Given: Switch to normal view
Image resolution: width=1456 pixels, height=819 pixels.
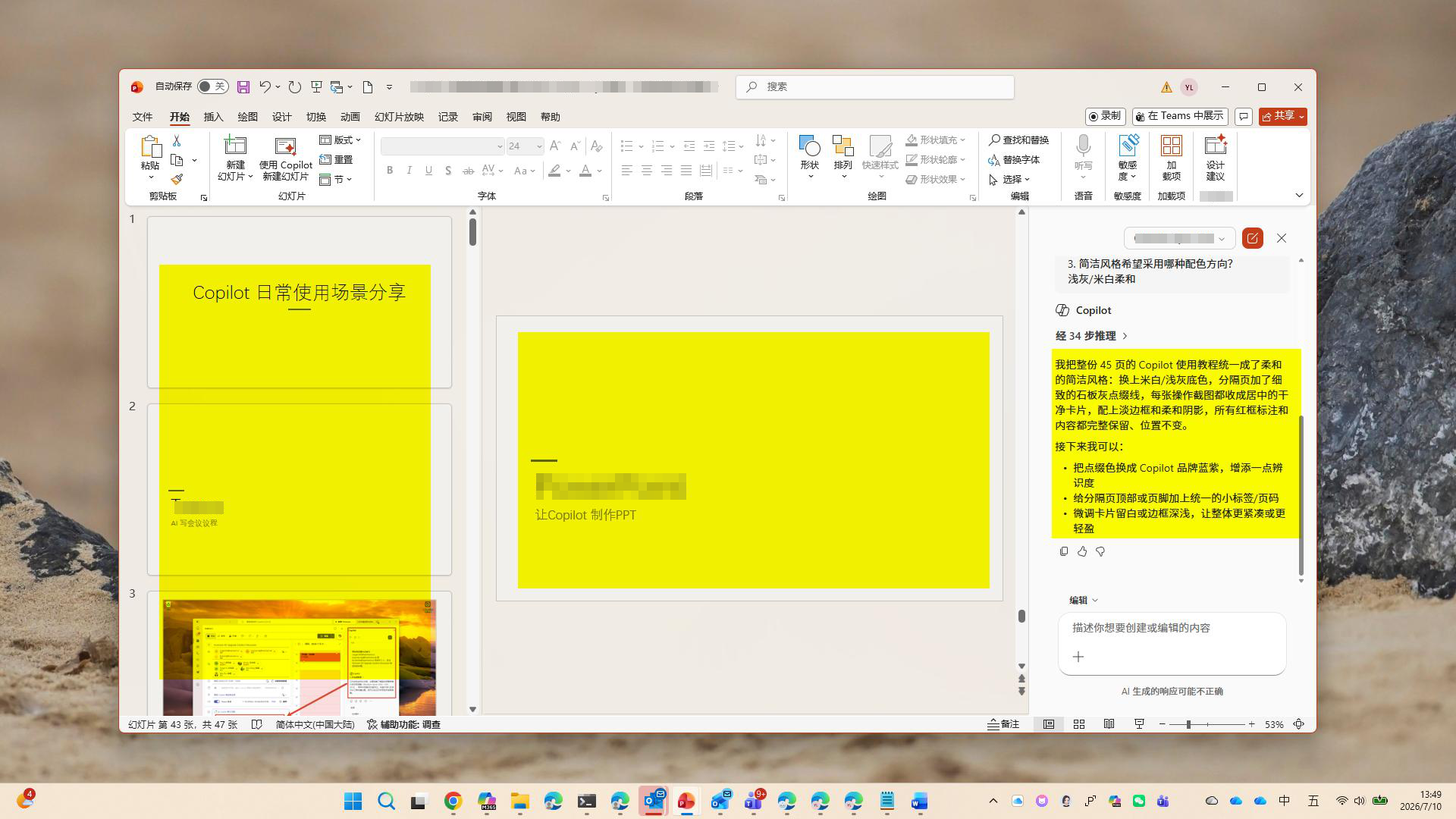Looking at the screenshot, I should (x=1049, y=724).
